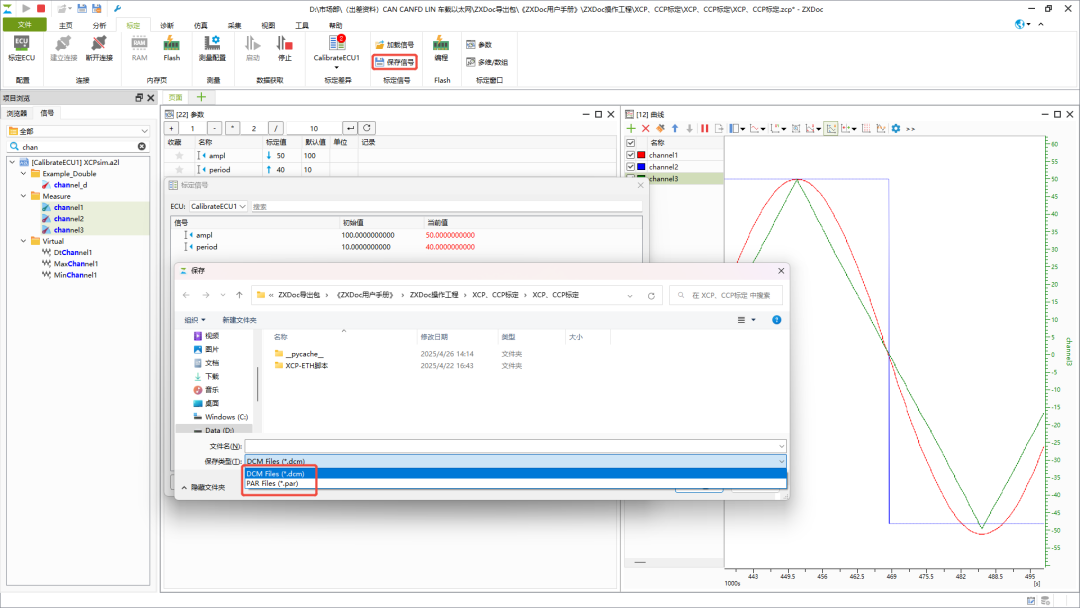1080x608 pixels.
Task: Click the 保存信号 save signal button
Action: [x=395, y=62]
